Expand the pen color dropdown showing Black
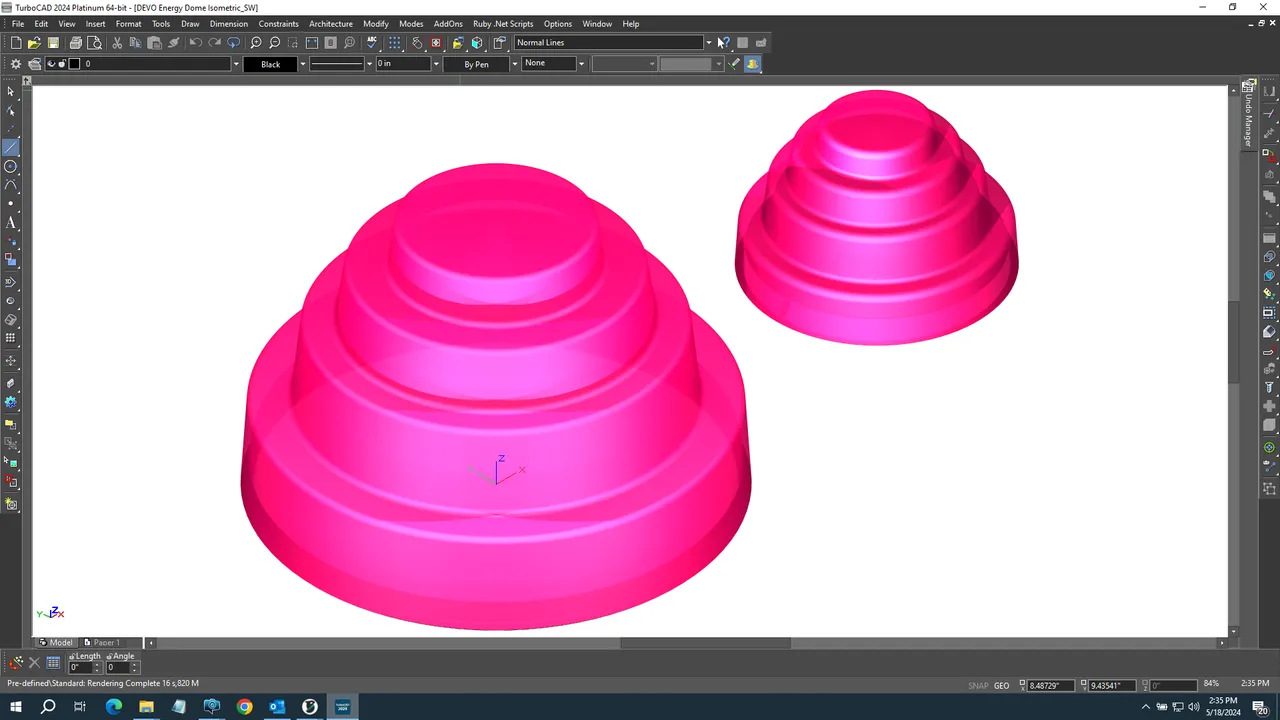Screen dimensions: 1280x720 [302, 63]
